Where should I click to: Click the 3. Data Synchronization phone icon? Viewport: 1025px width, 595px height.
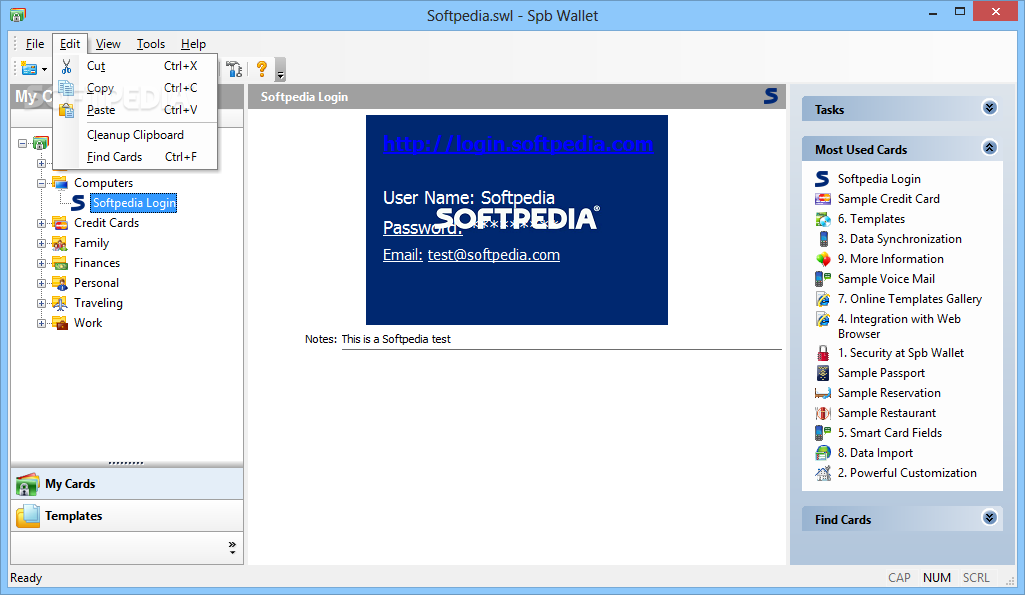823,239
